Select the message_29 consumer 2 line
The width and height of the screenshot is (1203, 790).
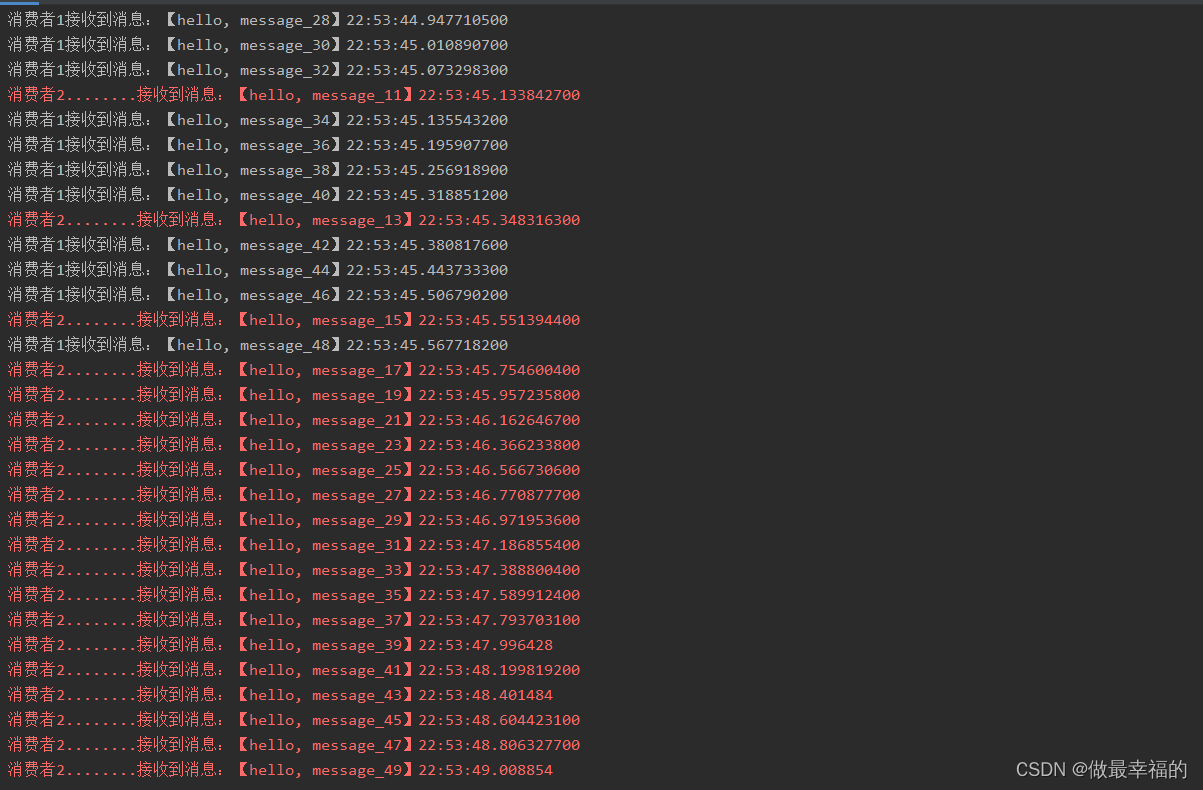(294, 520)
